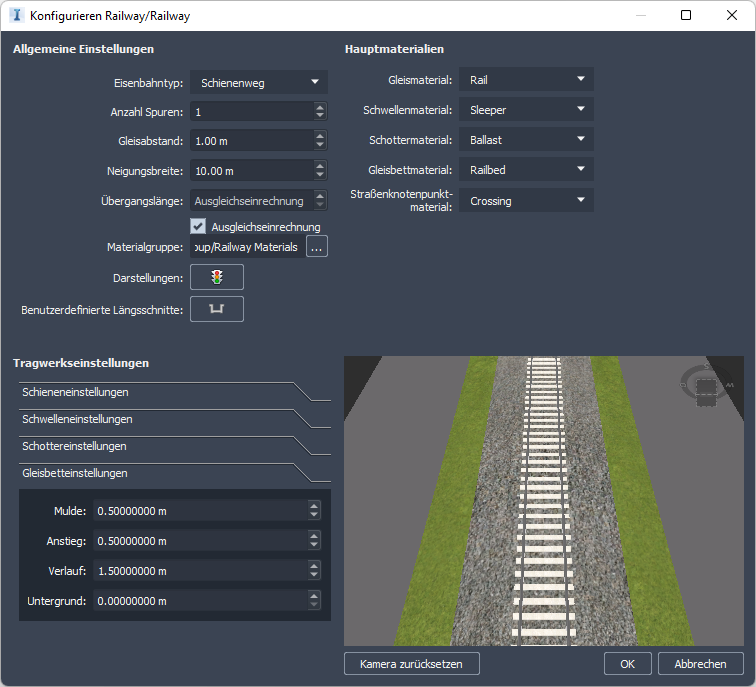Viewport: 756px width, 687px height.
Task: Confirm with the OK button
Action: pos(627,664)
